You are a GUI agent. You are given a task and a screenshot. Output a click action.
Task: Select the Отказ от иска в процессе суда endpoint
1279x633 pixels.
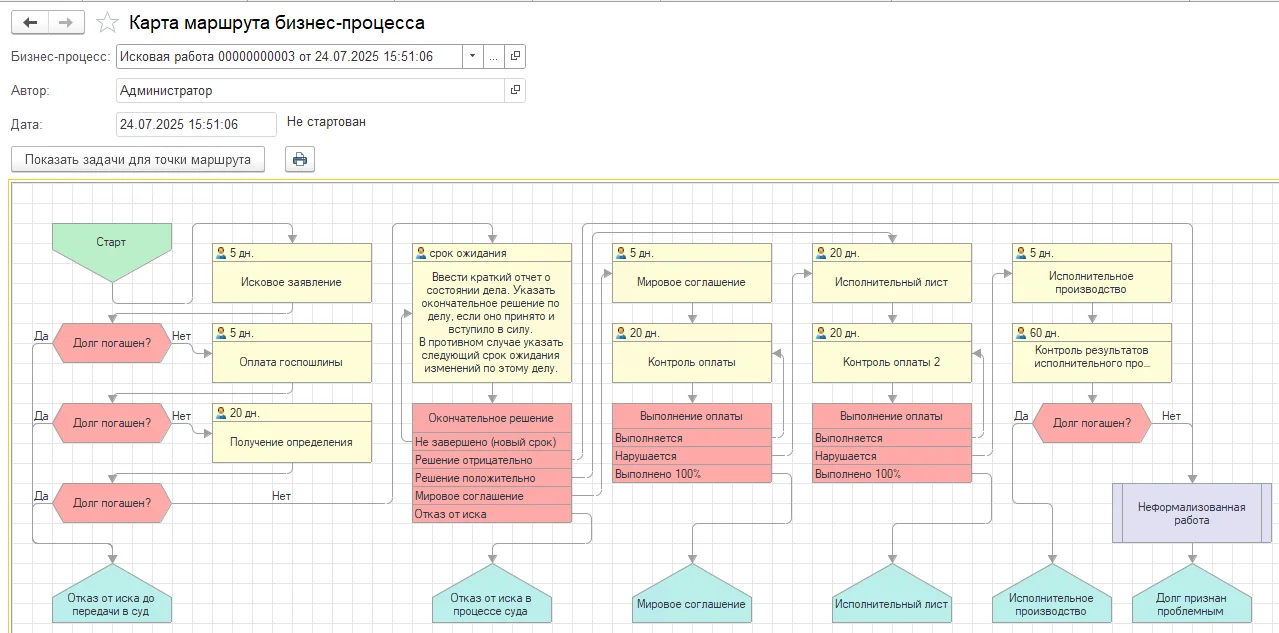coord(492,595)
